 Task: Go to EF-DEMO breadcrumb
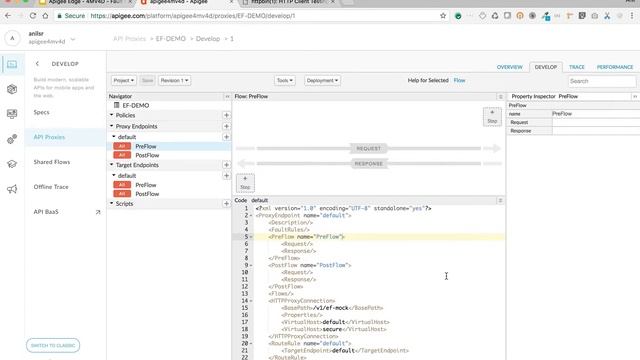(171, 39)
